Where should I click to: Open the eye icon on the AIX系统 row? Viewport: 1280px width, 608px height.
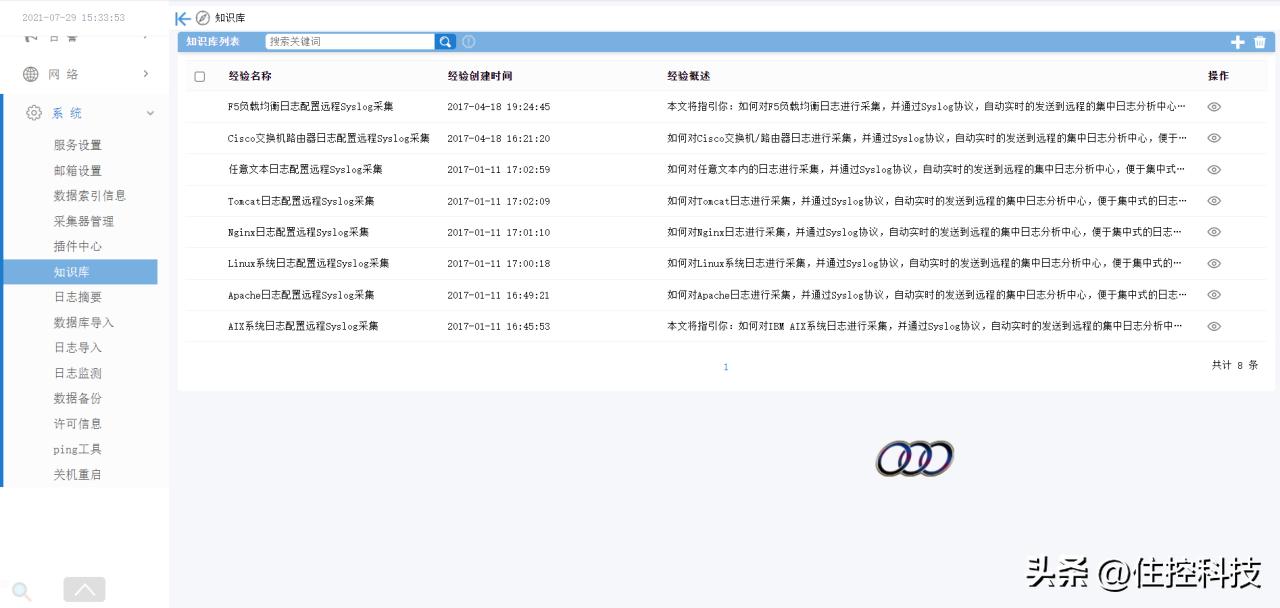point(1213,325)
